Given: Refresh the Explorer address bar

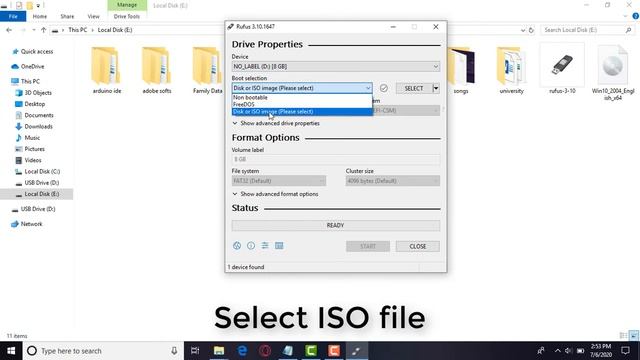Looking at the screenshot, I should click(x=531, y=30).
